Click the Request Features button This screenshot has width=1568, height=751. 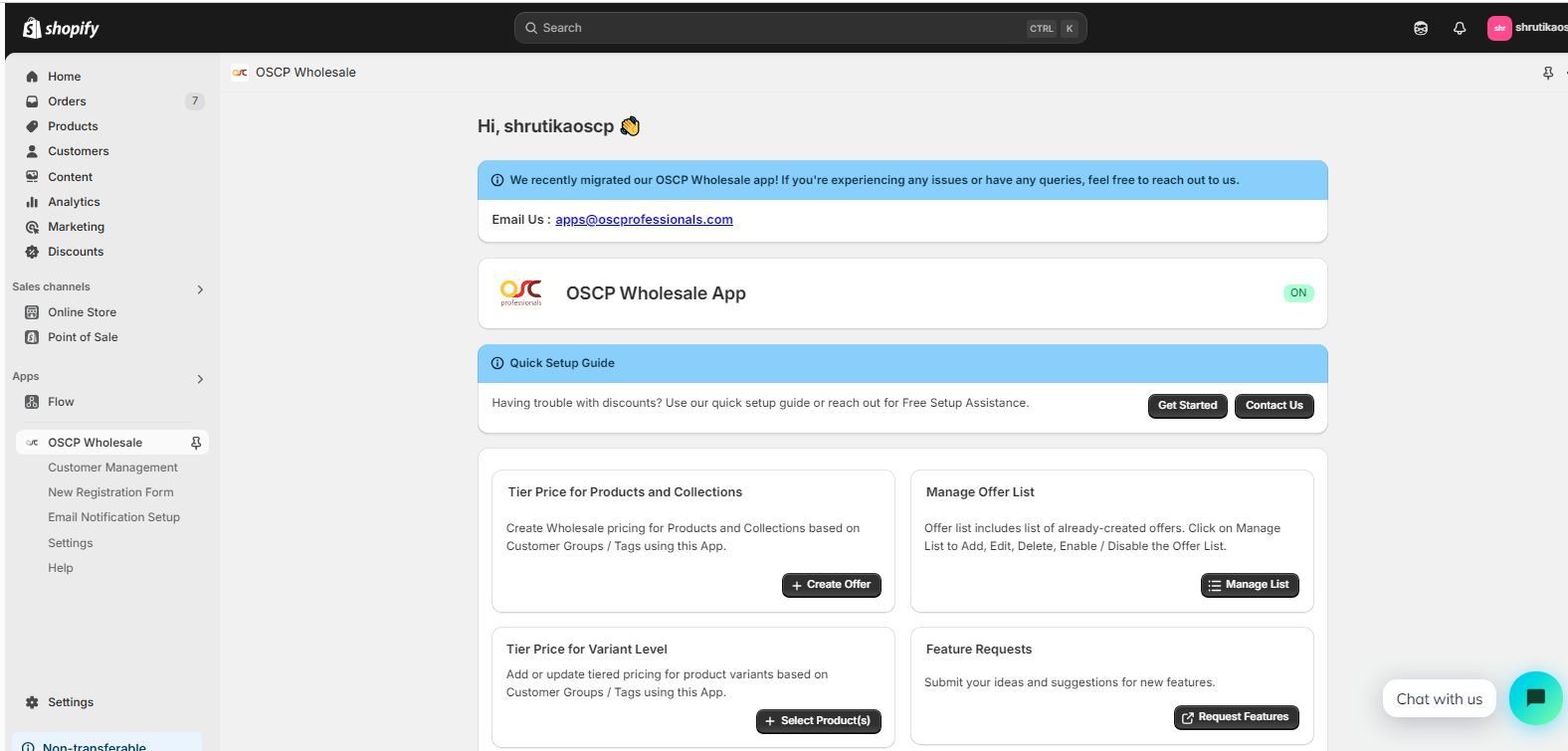coord(1236,717)
